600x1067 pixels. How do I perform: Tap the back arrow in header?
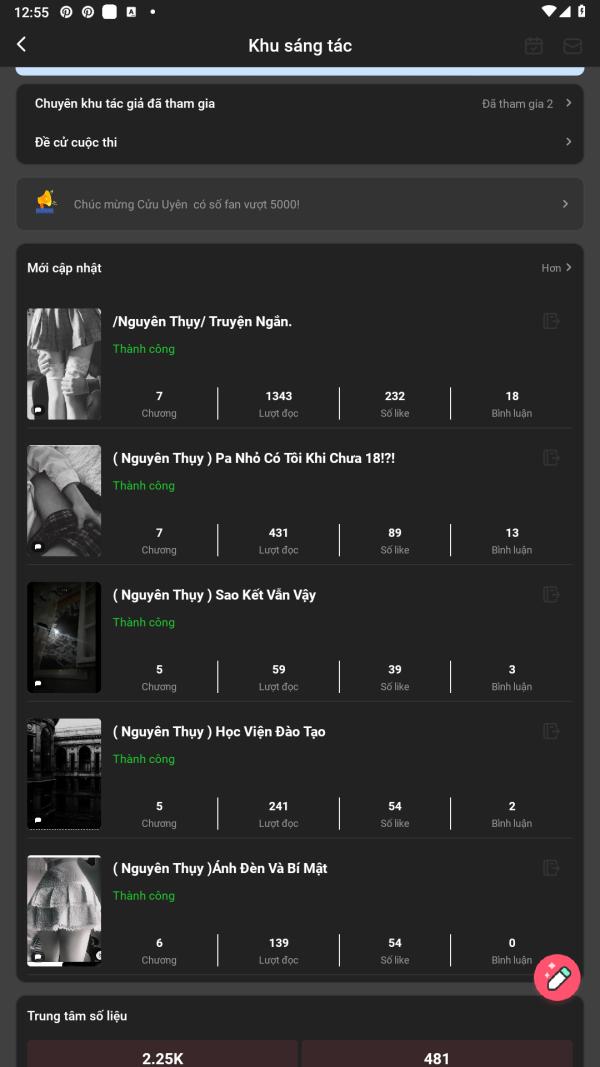[21, 45]
